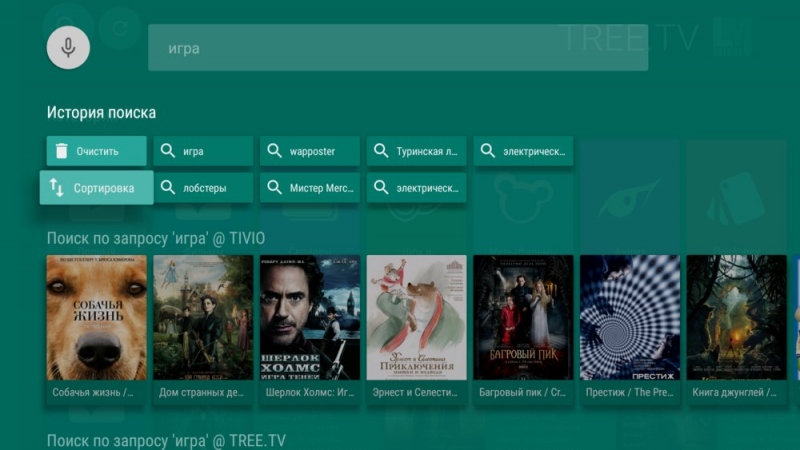Open the Сортировка sorting option
The image size is (800, 450).
[x=96, y=188]
